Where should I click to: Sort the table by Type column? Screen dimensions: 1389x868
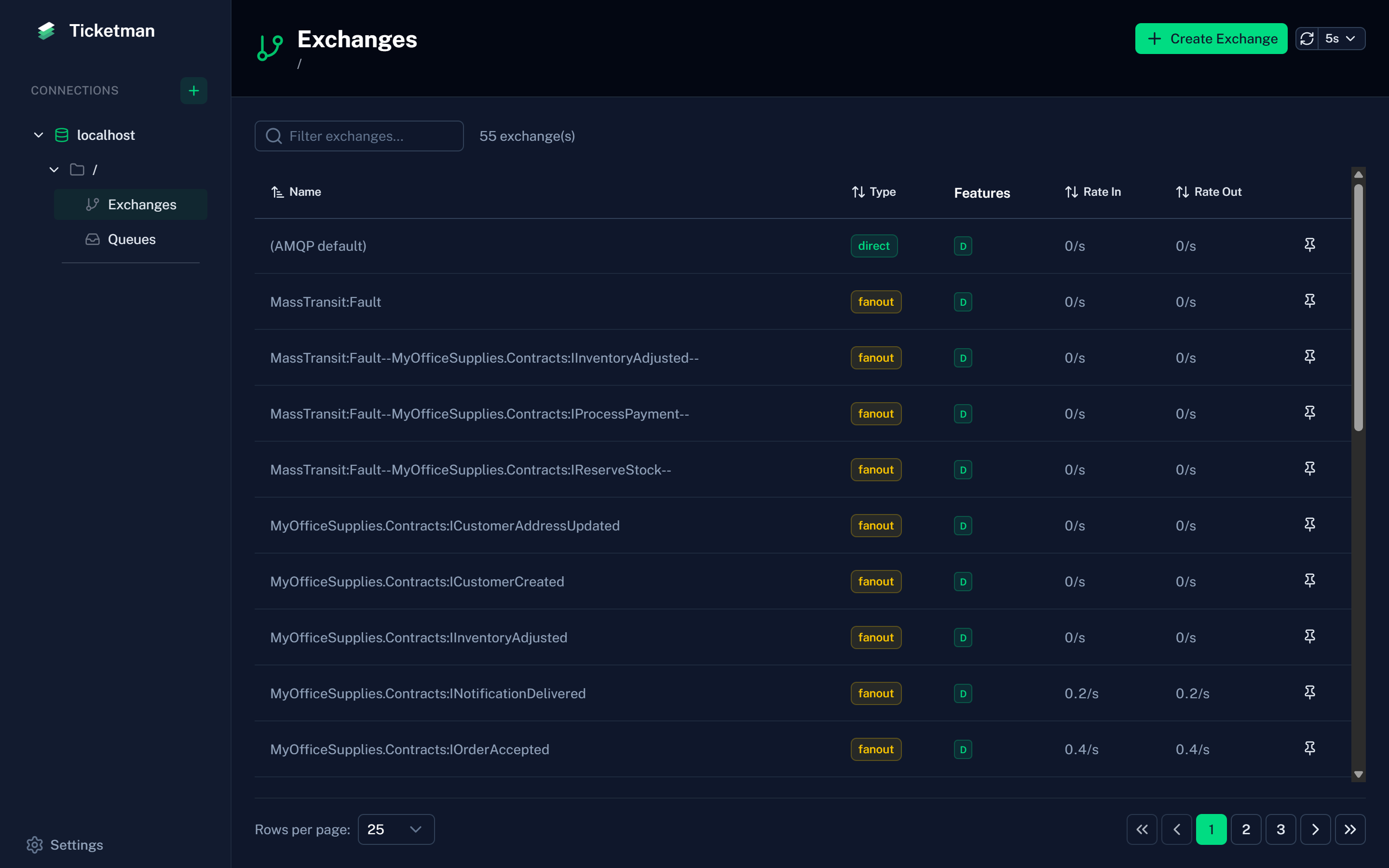873,192
